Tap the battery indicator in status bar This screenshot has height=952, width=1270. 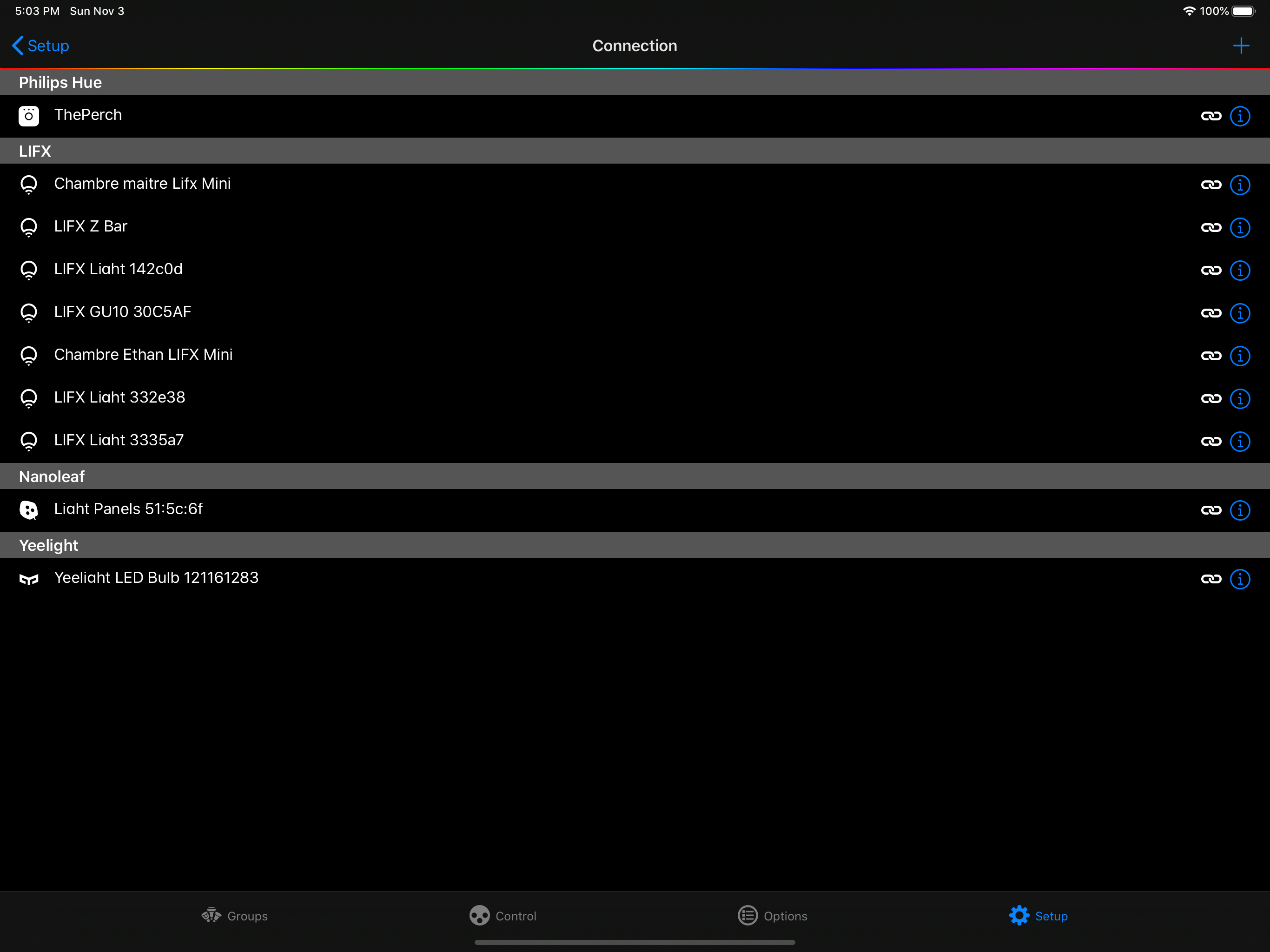pyautogui.click(x=1244, y=12)
